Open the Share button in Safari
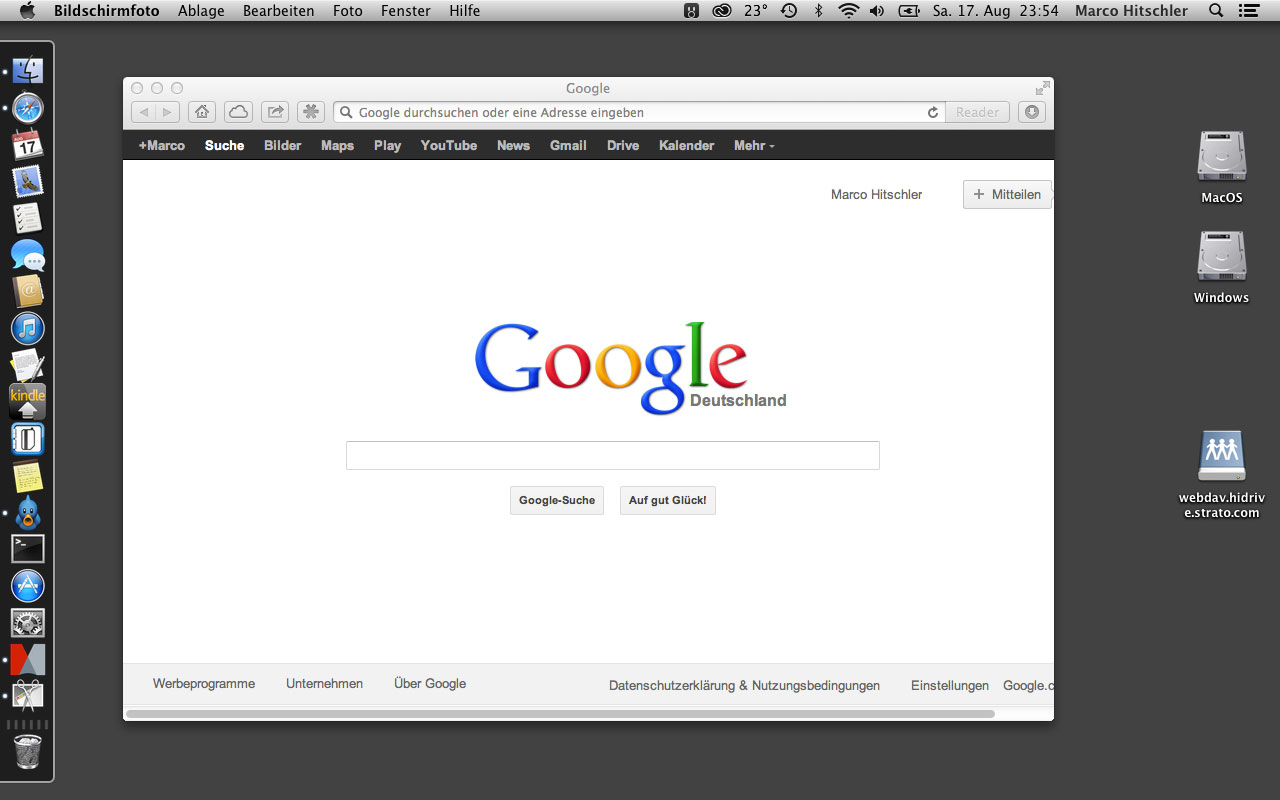The image size is (1280, 800). click(275, 112)
